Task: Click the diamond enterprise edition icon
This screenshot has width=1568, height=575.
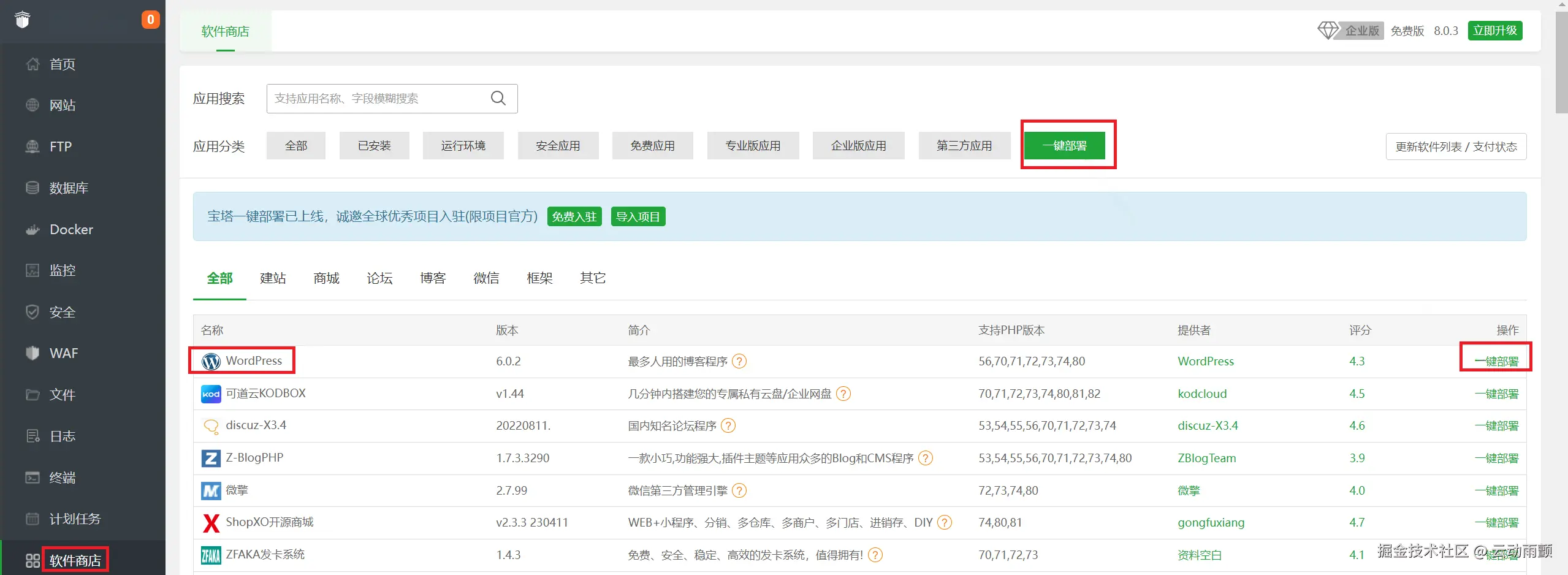Action: click(1328, 30)
